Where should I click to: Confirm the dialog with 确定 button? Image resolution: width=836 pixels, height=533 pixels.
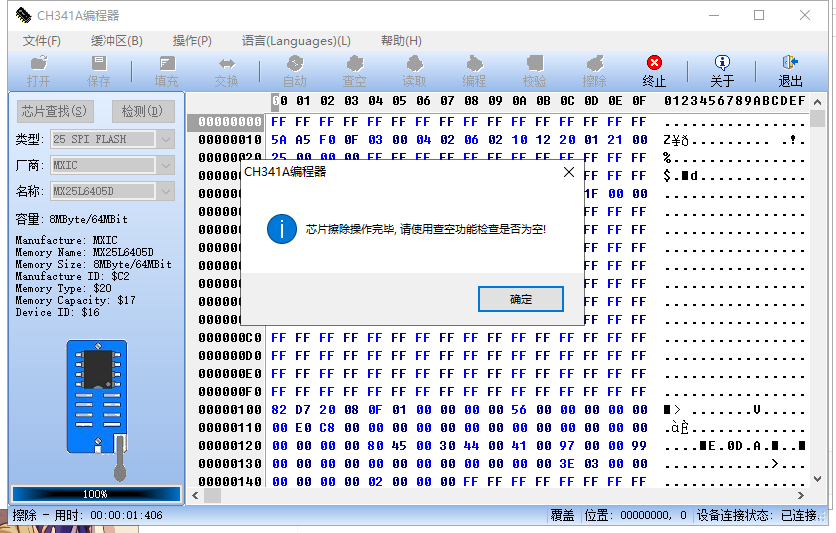tap(520, 299)
